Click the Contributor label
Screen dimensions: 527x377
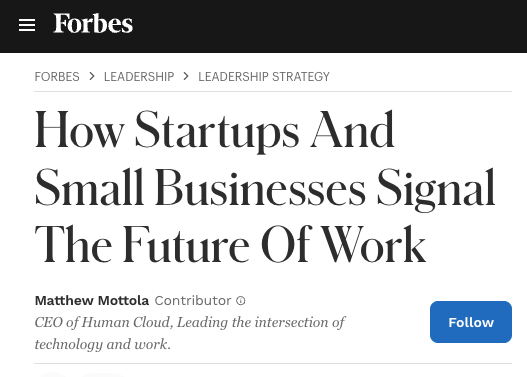click(x=193, y=300)
